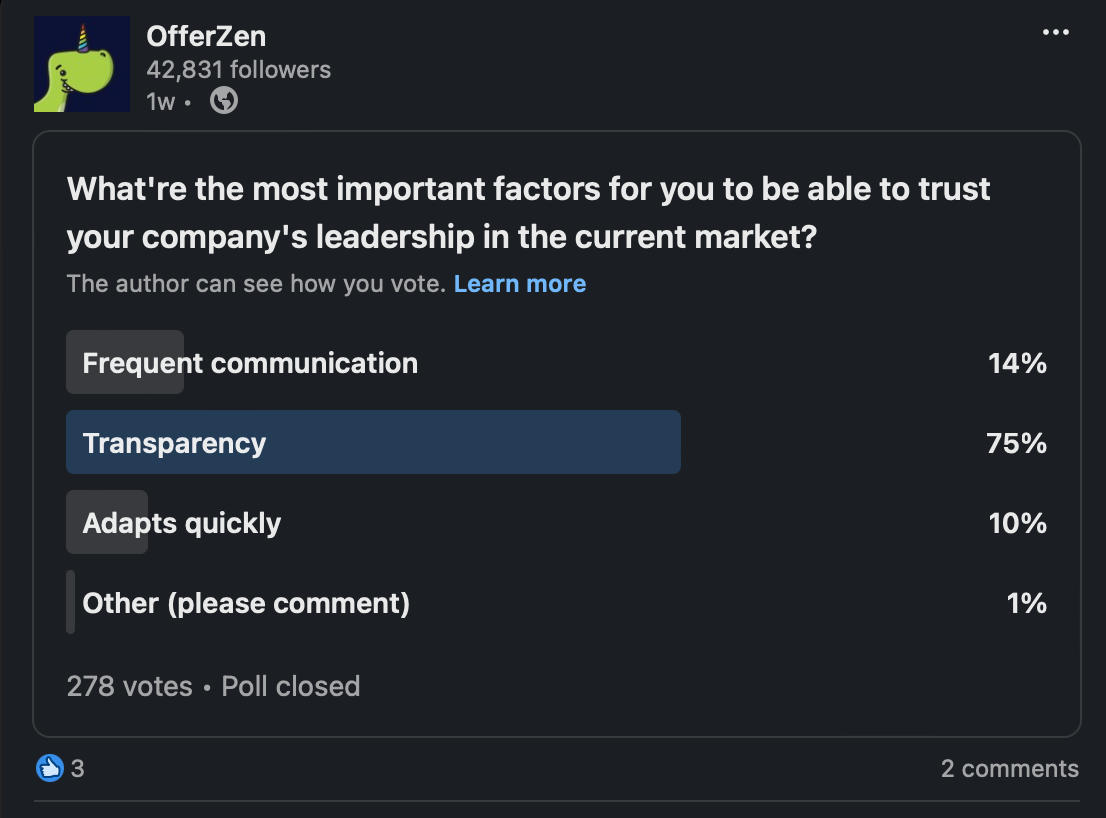Click the blue thumbs-up reaction icon
This screenshot has height=818, width=1106.
(x=49, y=768)
